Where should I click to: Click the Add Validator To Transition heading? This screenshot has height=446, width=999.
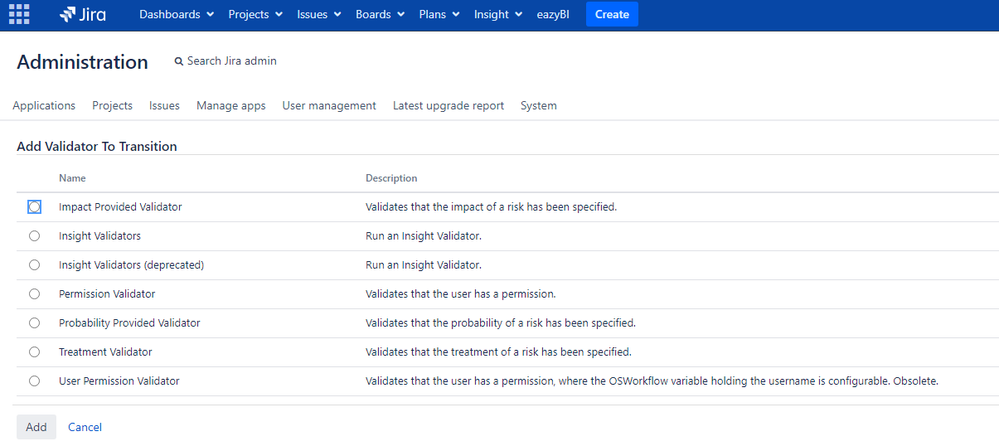coord(97,147)
